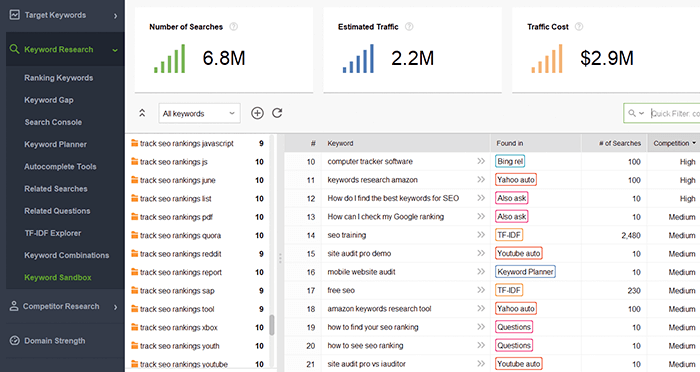The image size is (700, 372).
Task: Click folder icon of track seo rankings quora
Action: pos(134,235)
